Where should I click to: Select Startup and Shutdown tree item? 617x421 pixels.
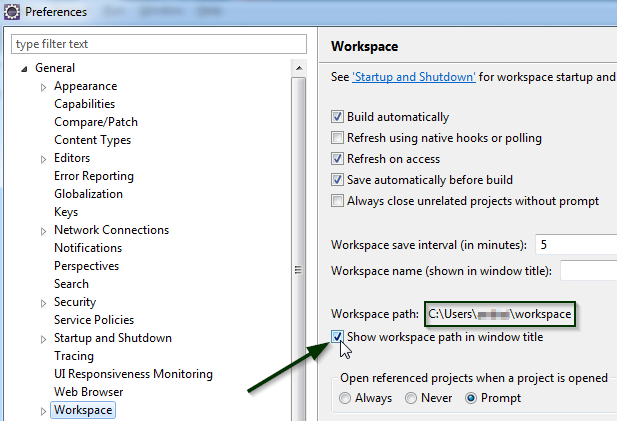113,338
